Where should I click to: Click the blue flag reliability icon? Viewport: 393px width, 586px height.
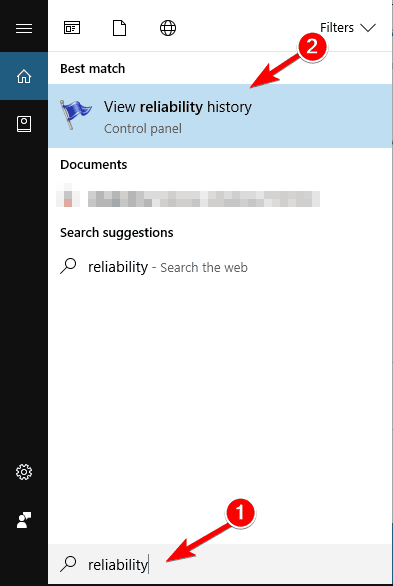point(76,114)
